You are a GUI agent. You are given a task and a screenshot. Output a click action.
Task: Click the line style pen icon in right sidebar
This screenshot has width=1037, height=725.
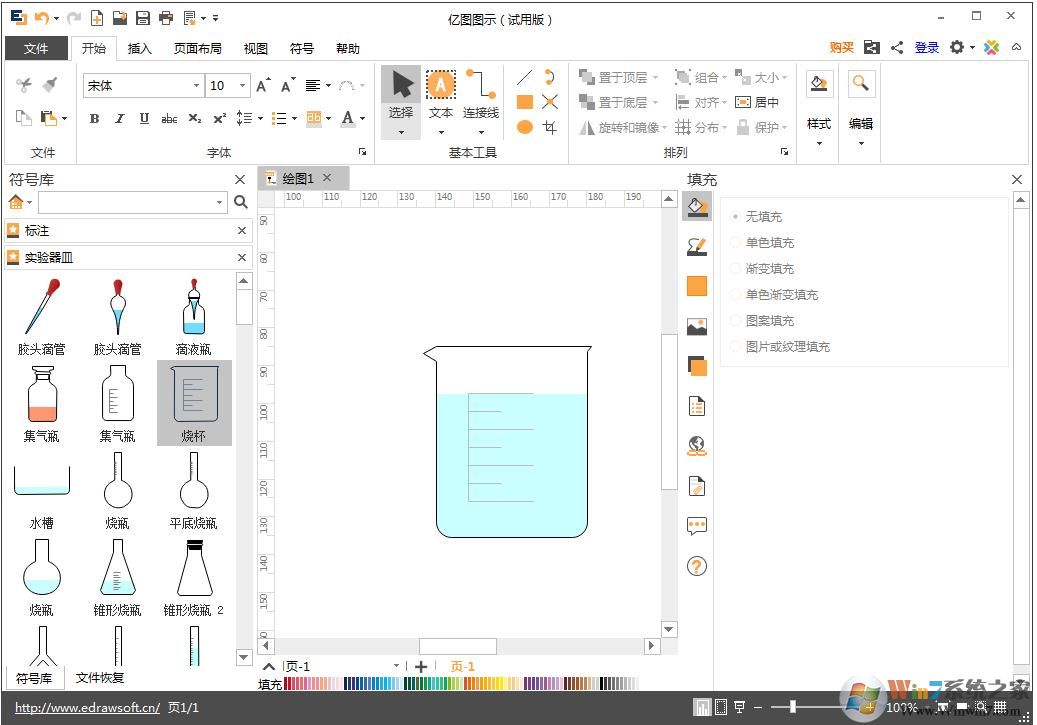coord(697,246)
